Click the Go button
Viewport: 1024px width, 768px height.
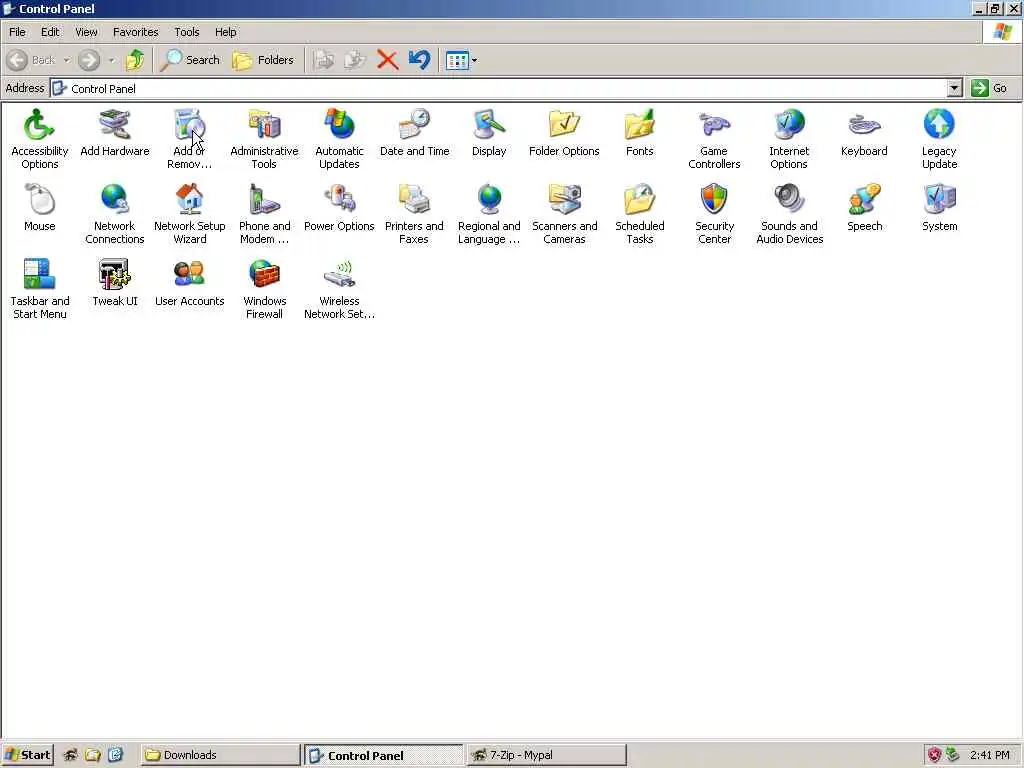tap(989, 88)
